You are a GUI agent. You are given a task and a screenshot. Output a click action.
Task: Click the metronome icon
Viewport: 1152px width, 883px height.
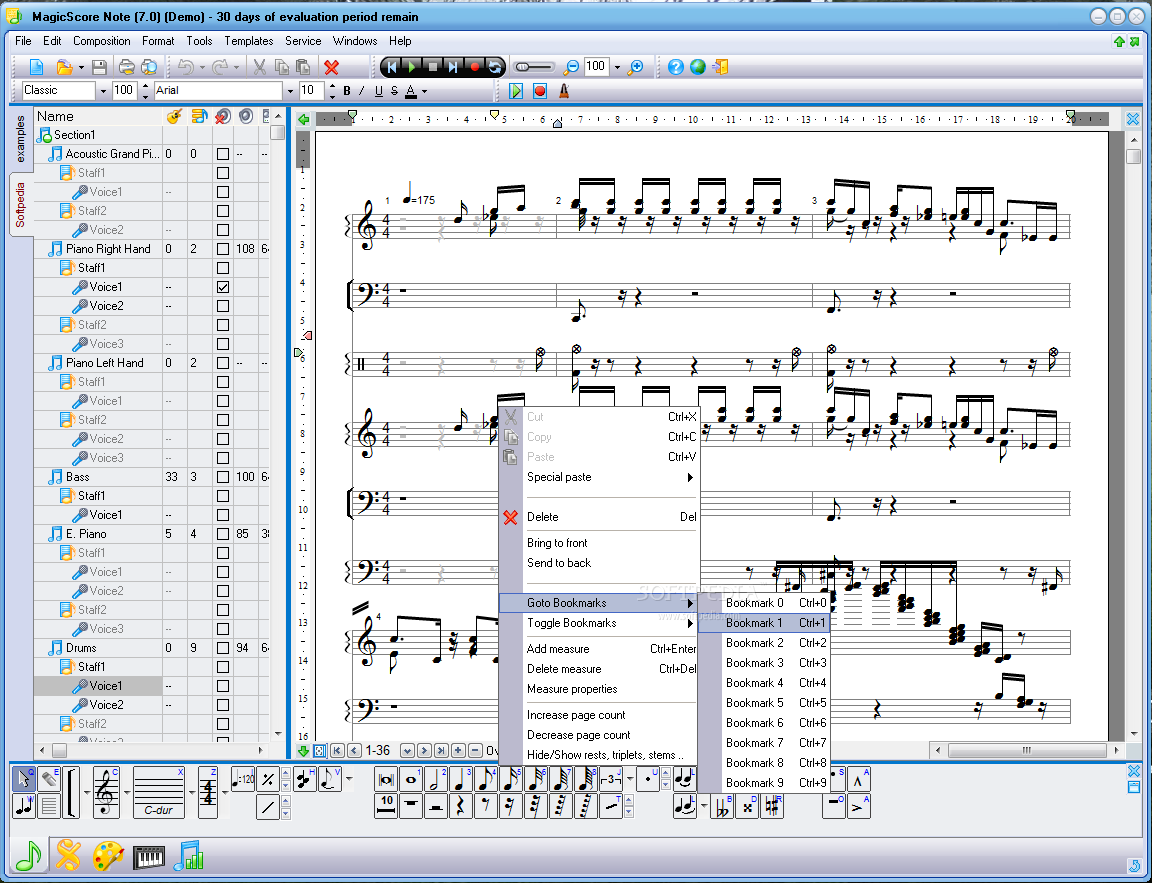point(564,90)
